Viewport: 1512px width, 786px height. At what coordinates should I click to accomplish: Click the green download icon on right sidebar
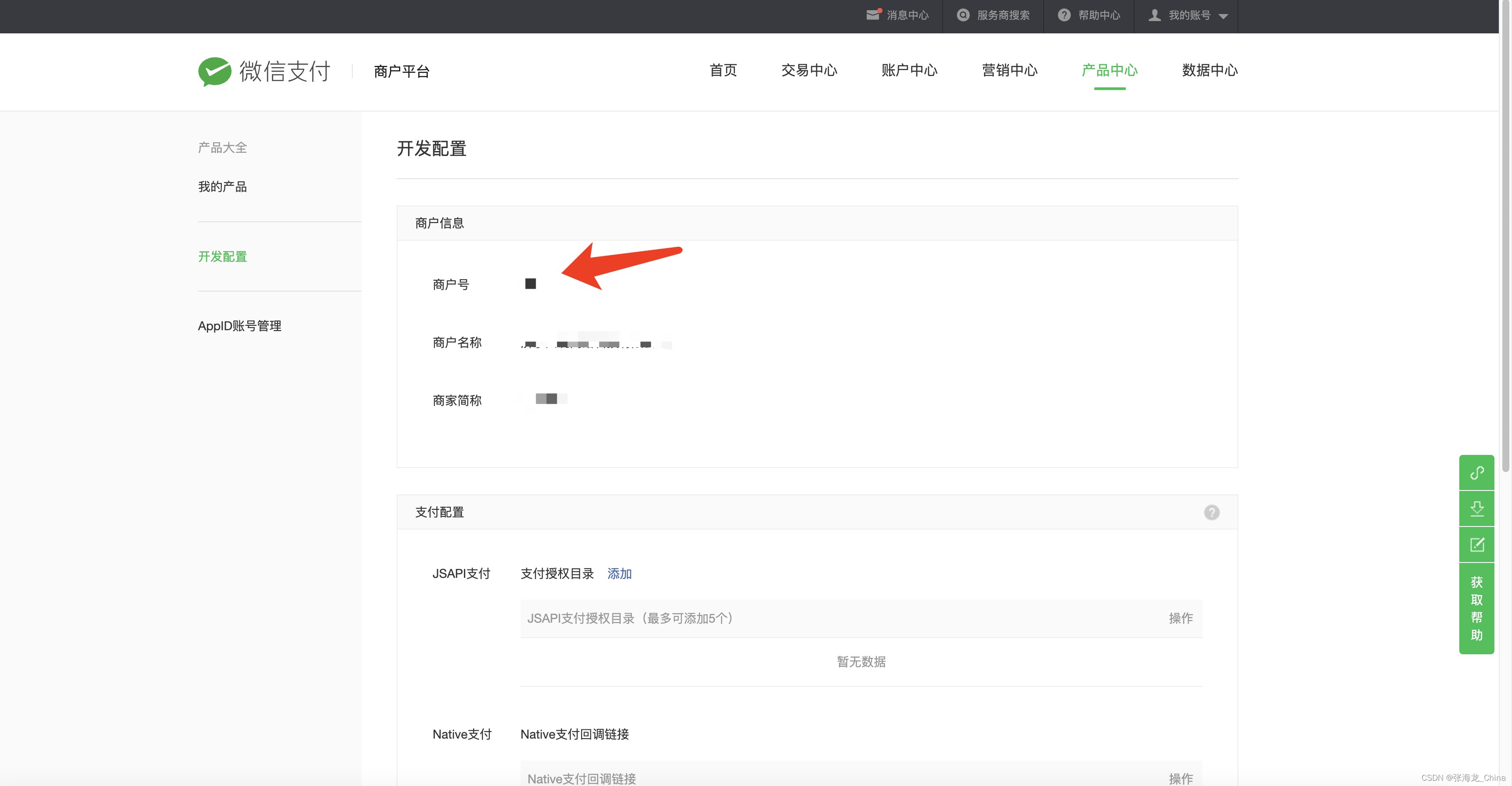[x=1476, y=508]
